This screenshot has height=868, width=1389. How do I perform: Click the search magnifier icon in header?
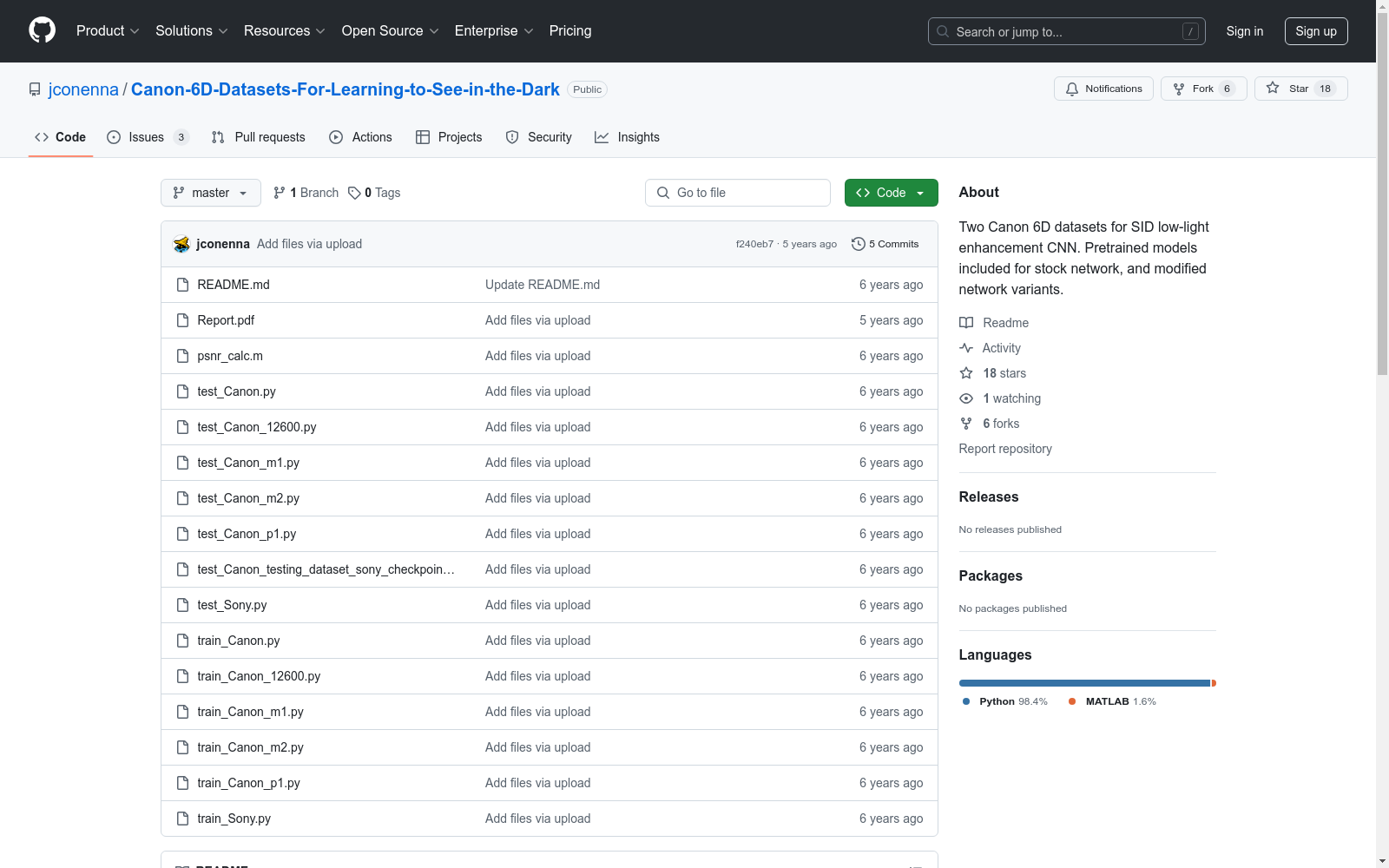[x=943, y=31]
